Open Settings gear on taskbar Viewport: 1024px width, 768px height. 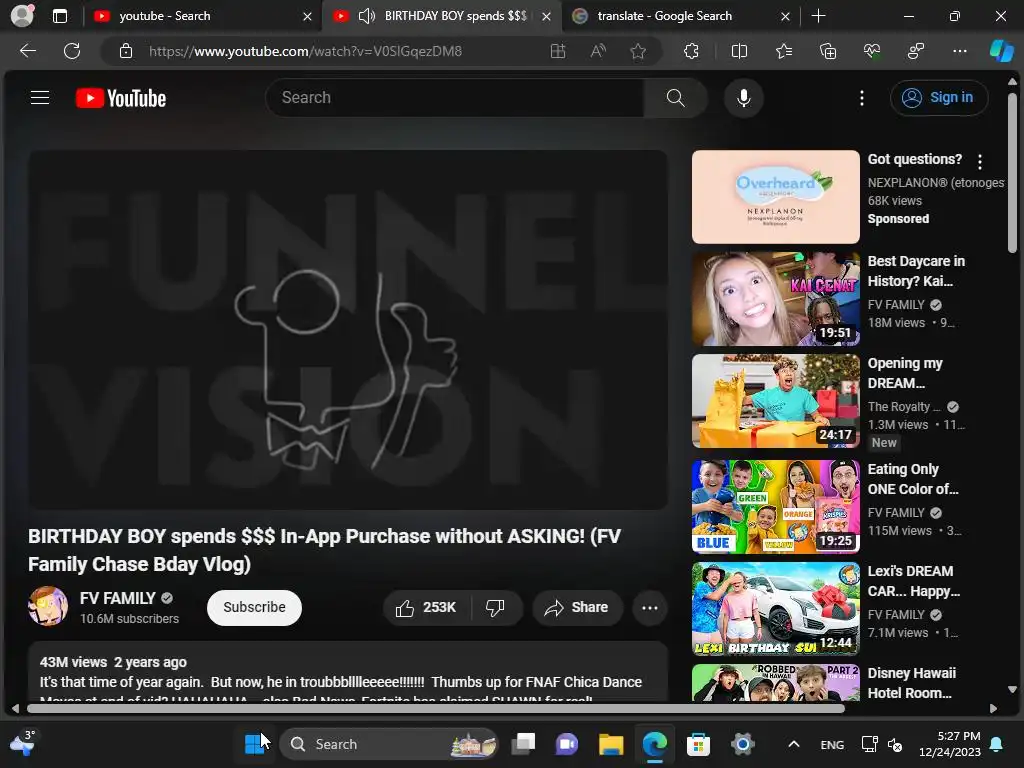[x=743, y=744]
